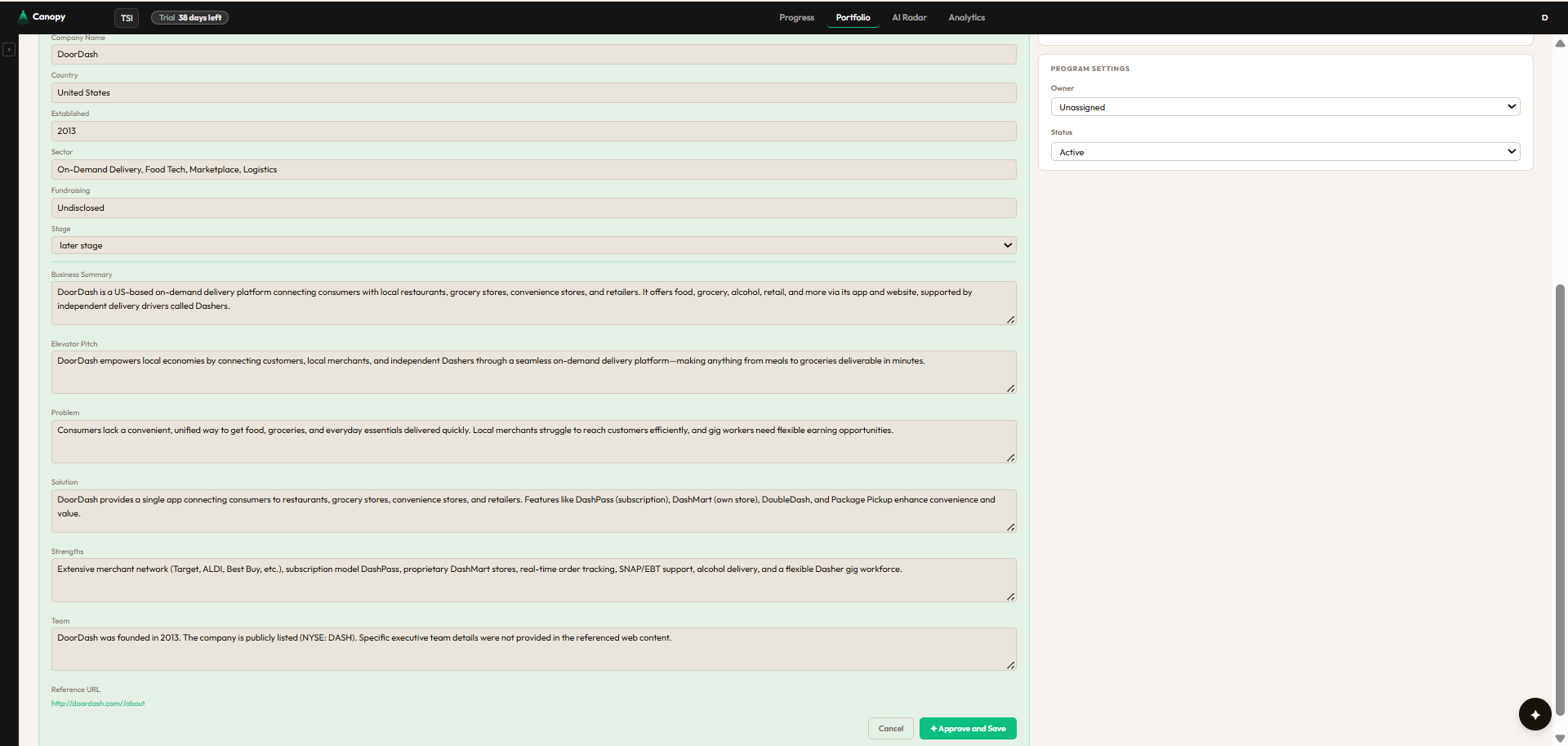Open the AI Radar tab
1568x746 pixels.
[909, 17]
